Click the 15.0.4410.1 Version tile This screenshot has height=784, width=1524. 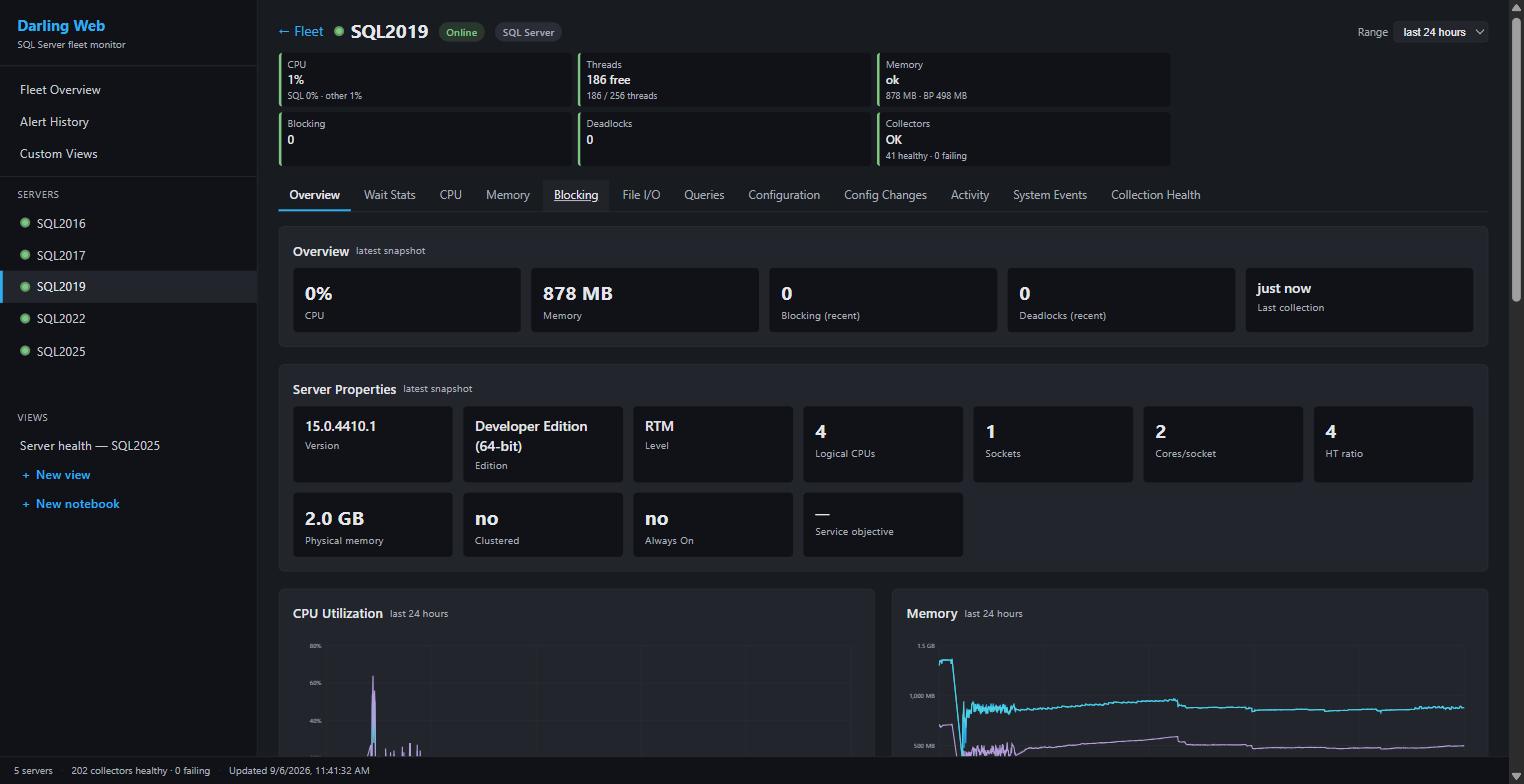coord(373,444)
